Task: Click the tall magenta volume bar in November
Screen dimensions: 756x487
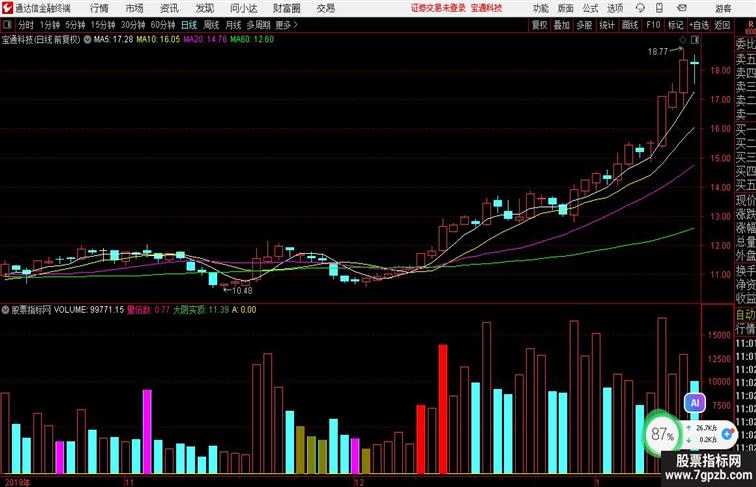Action: tap(148, 432)
